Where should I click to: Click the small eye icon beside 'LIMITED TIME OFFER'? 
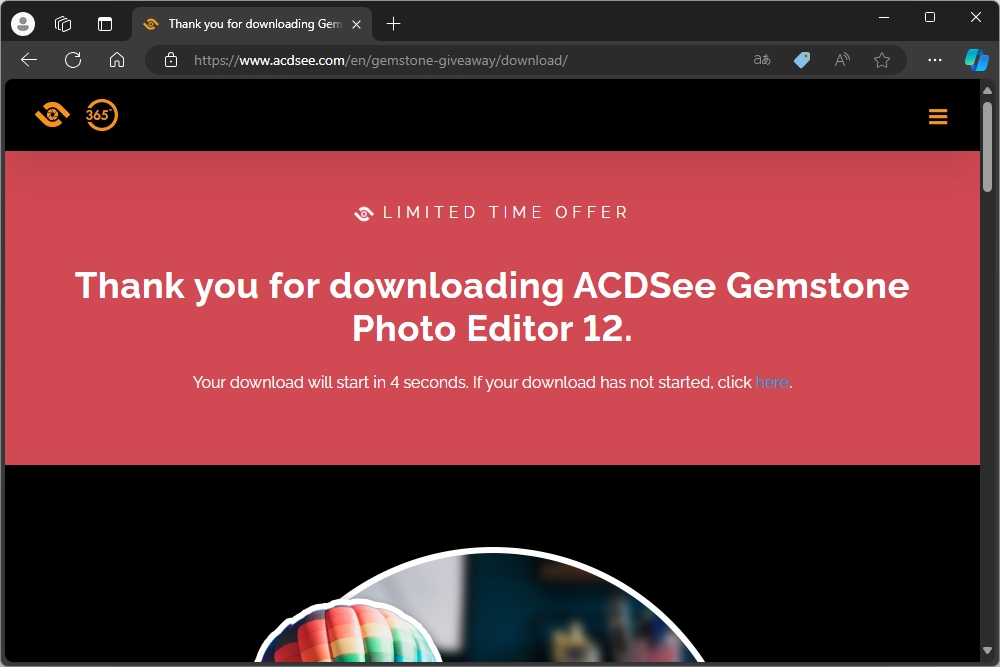364,214
